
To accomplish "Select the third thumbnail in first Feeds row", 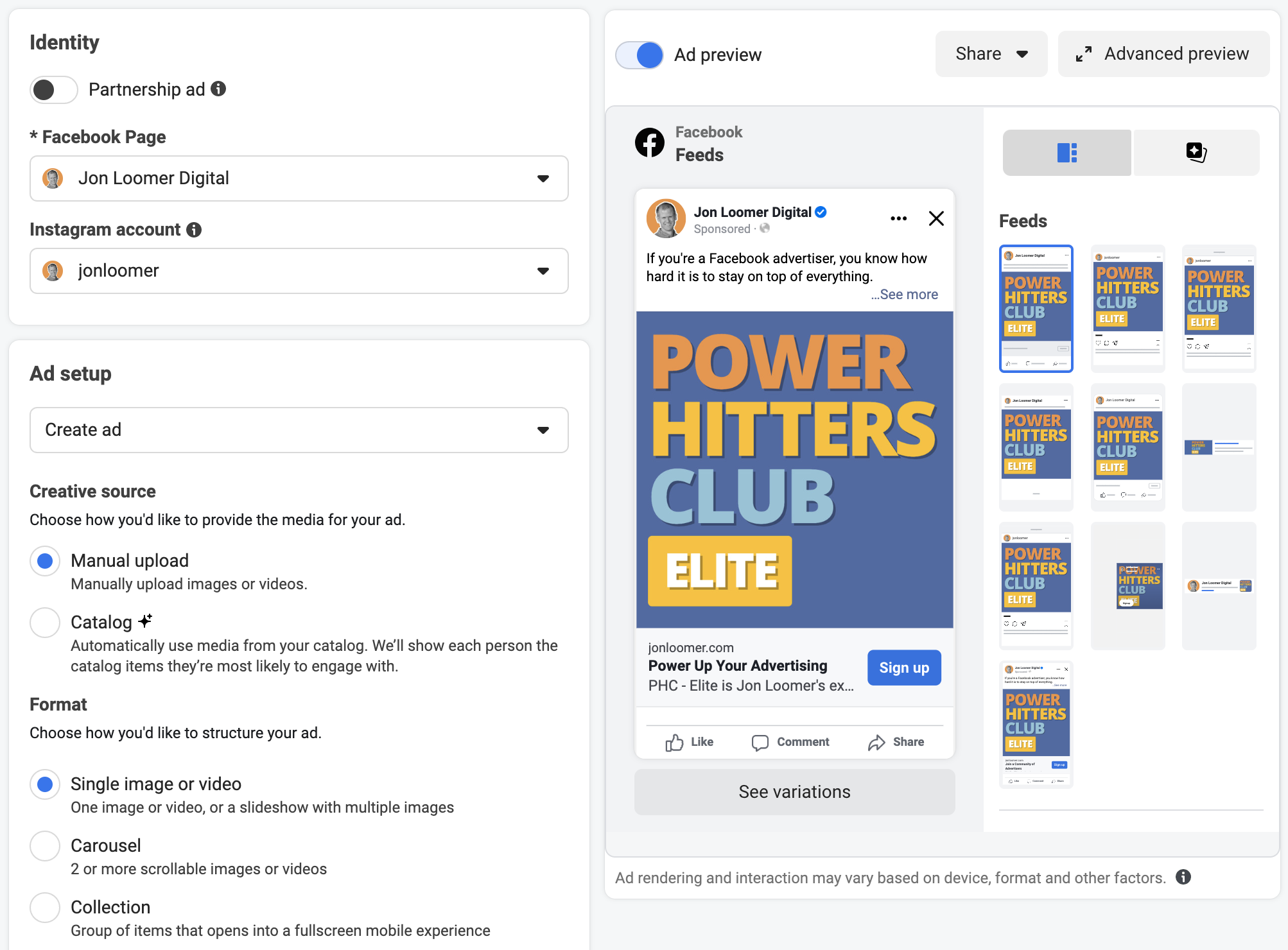I will pyautogui.click(x=1219, y=309).
